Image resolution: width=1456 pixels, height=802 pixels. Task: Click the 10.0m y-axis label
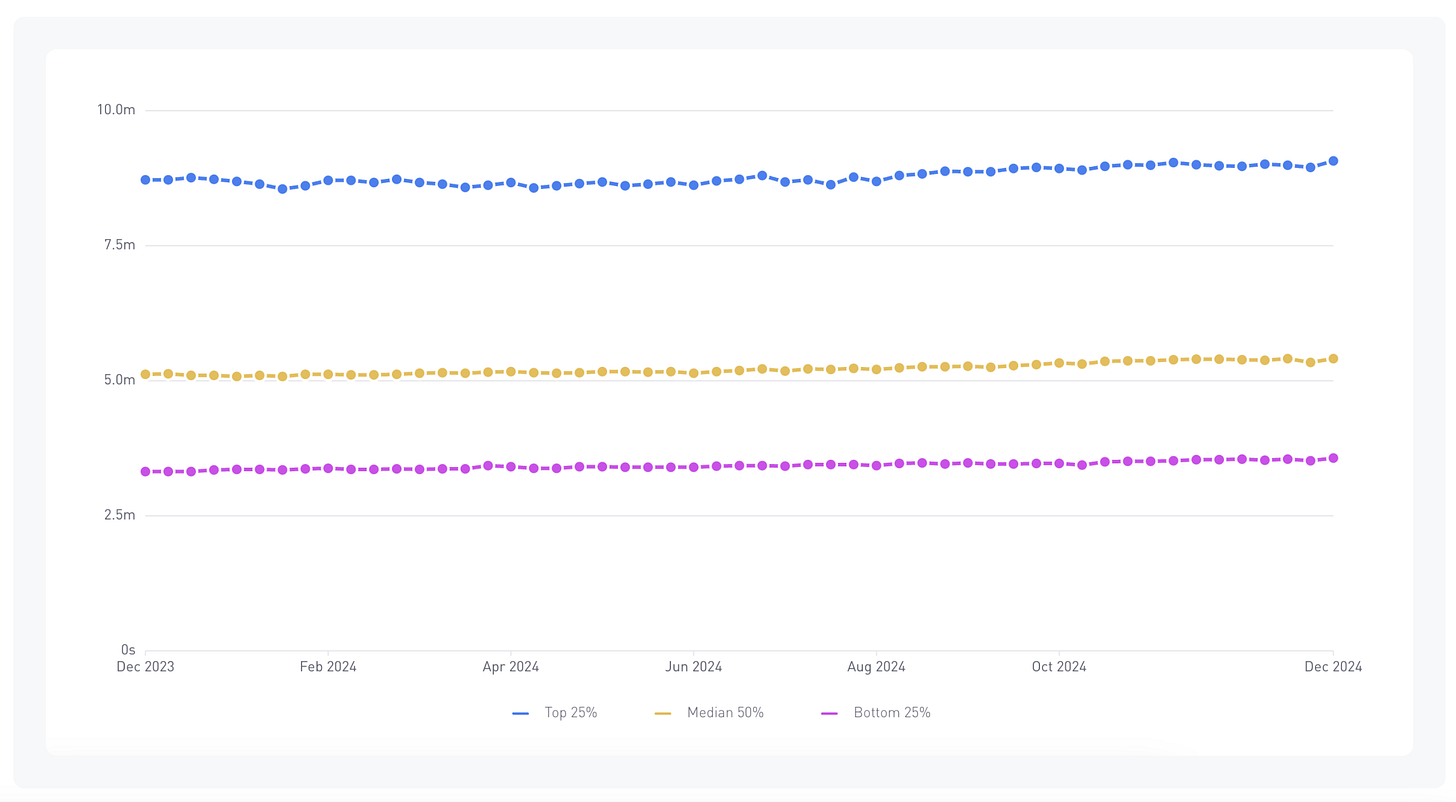116,110
